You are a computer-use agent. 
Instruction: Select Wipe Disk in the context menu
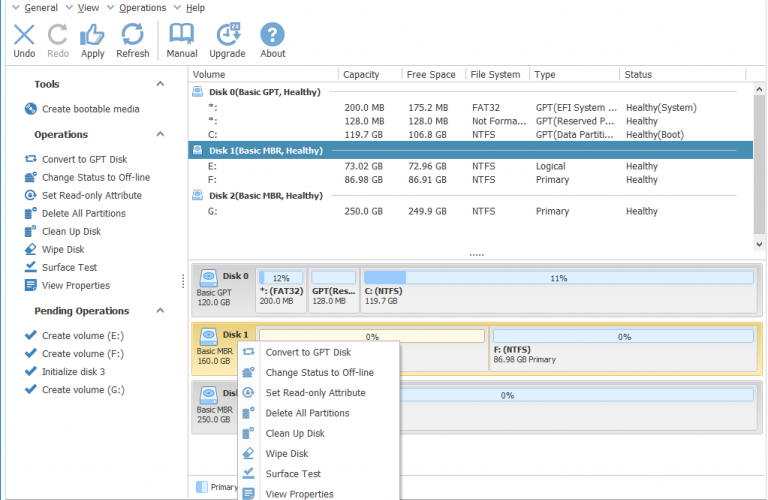click(287, 453)
